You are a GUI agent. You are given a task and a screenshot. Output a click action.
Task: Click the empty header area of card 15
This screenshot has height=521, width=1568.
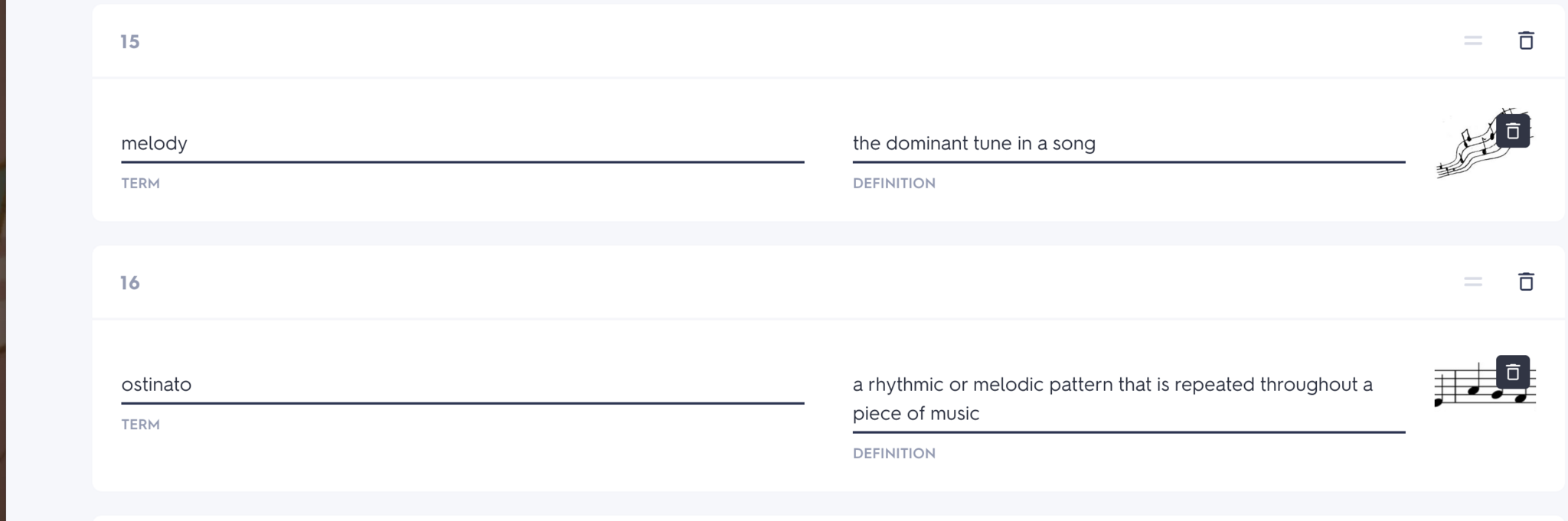(x=766, y=41)
